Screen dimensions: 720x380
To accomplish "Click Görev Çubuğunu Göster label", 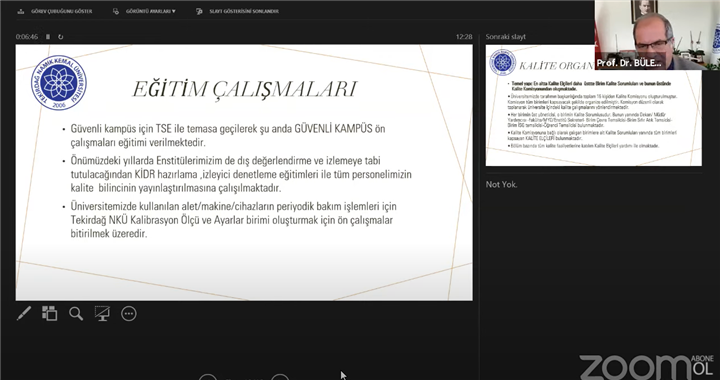I will click(62, 11).
